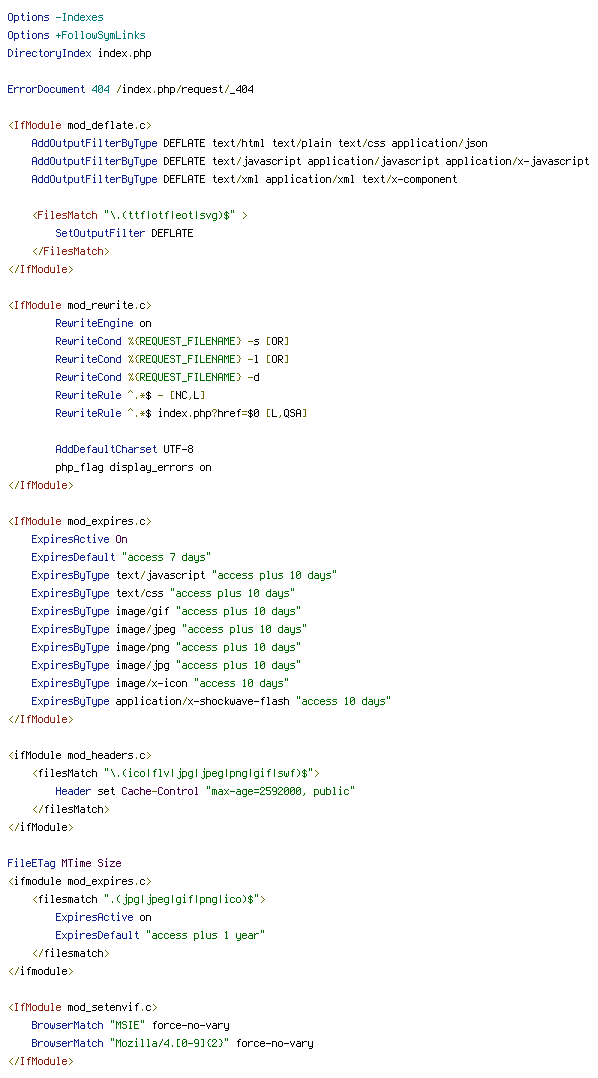Click the lowercase closing </ifmodule> tag
The height and width of the screenshot is (1078, 598).
tap(41, 971)
